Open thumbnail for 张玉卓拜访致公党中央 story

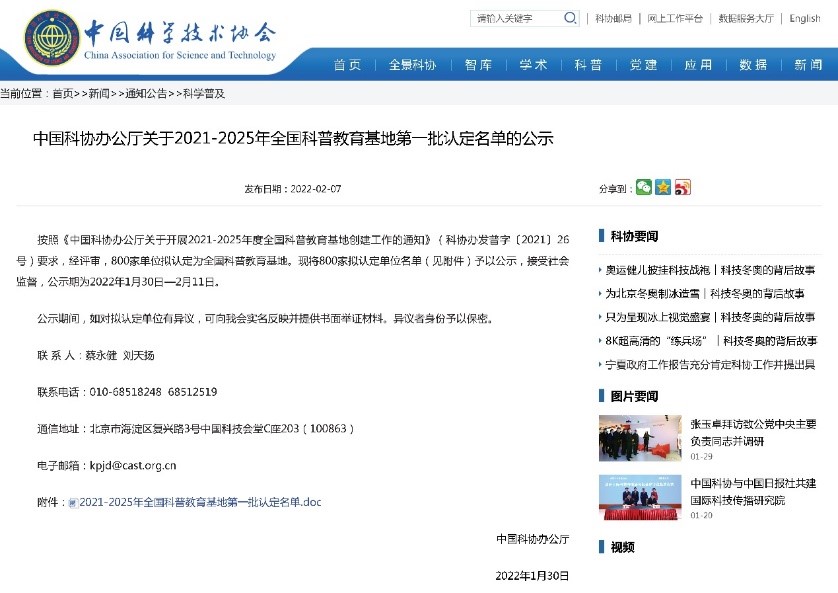640,438
